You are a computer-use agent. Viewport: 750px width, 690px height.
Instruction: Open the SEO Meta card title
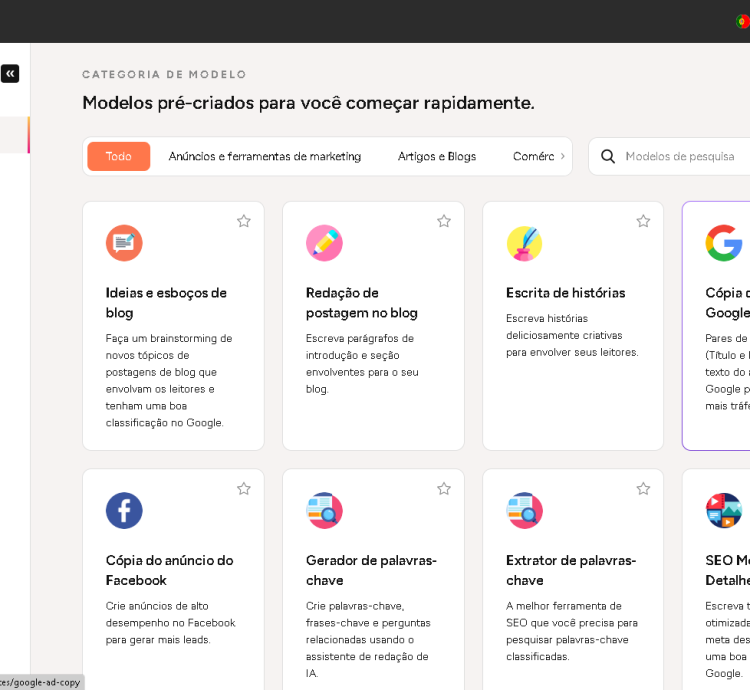point(728,570)
